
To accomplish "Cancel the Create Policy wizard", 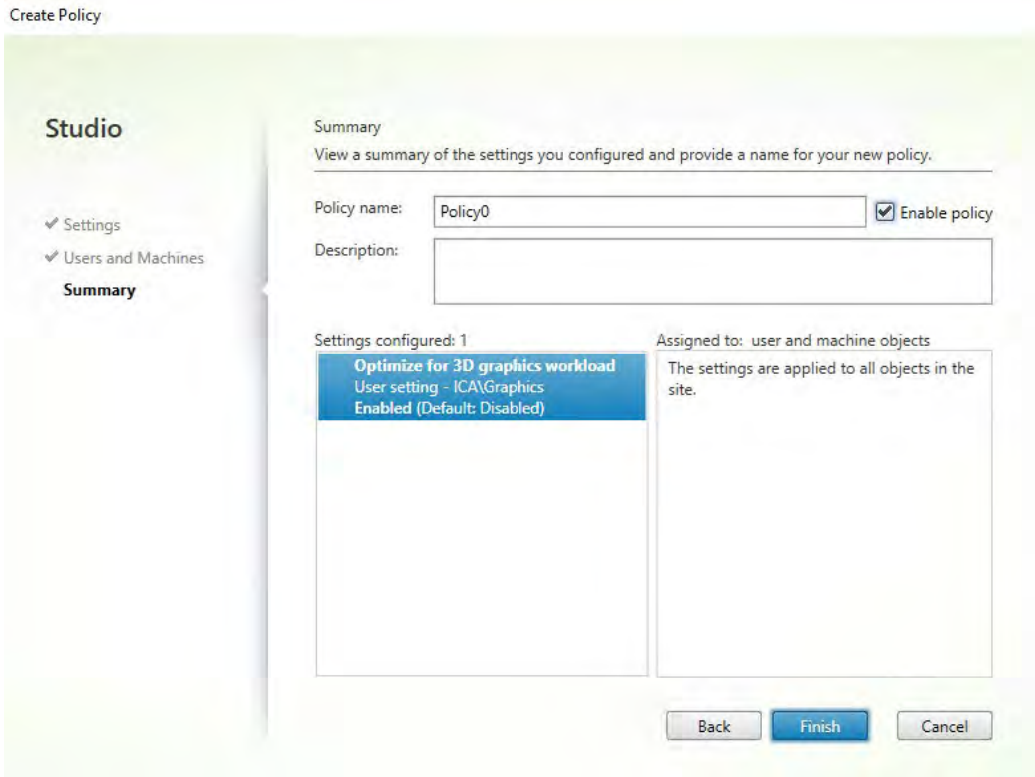I will click(944, 727).
